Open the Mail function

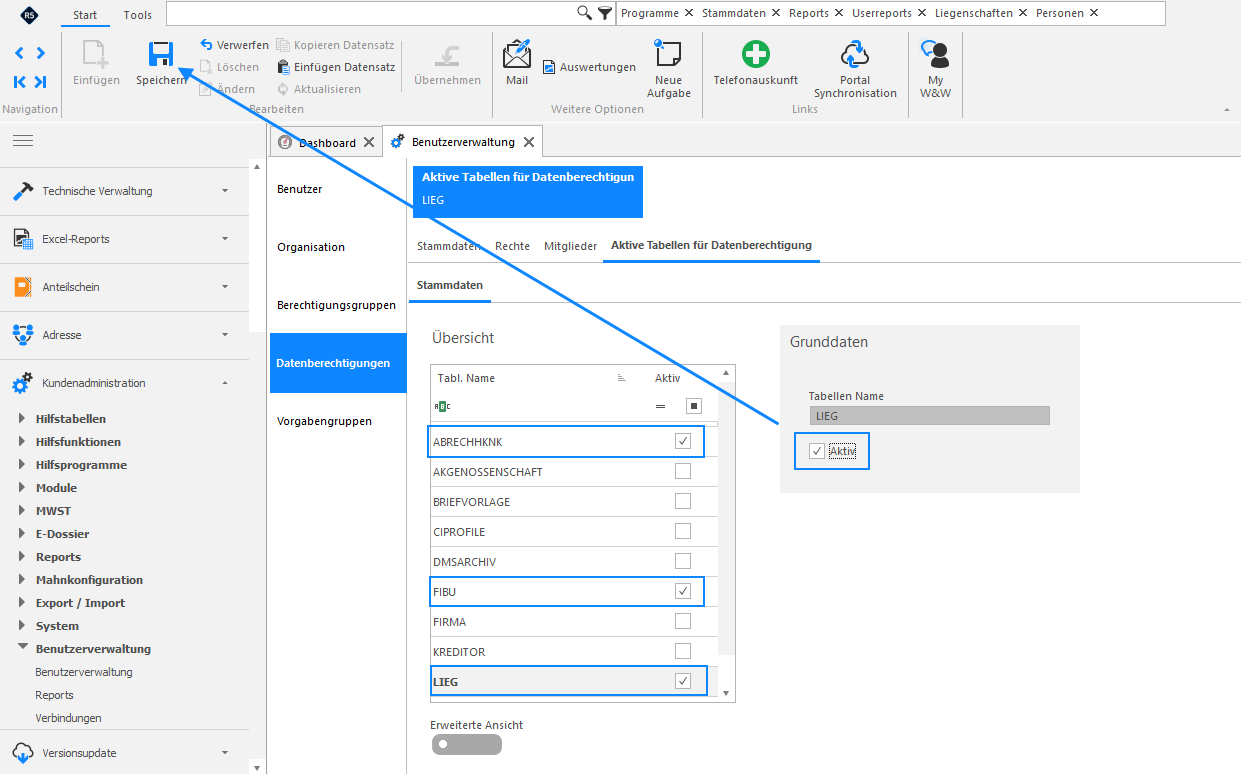coord(517,62)
